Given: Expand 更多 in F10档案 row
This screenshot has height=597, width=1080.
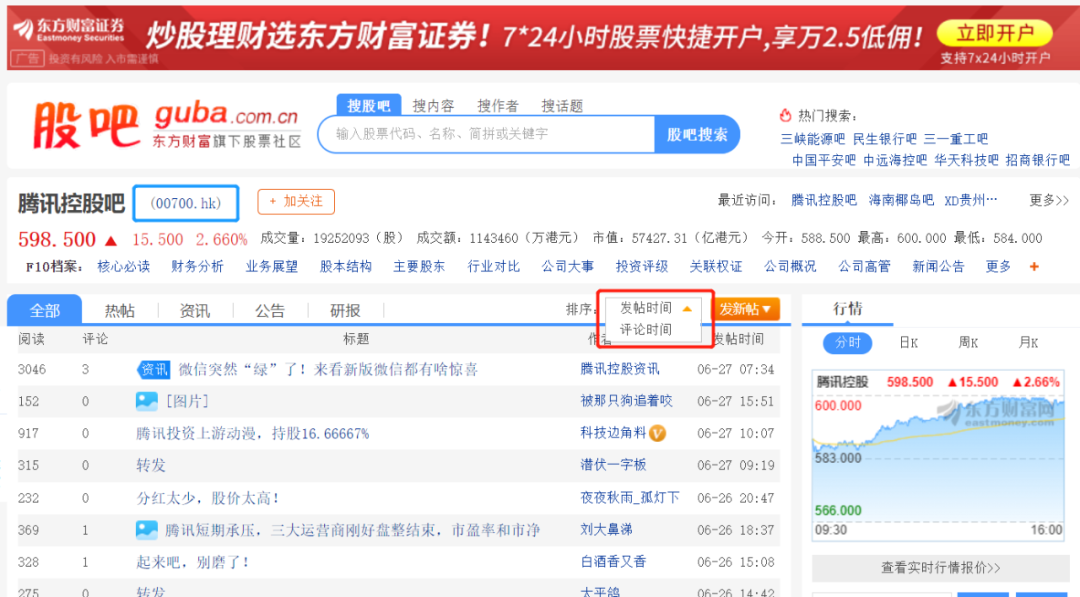Looking at the screenshot, I should pyautogui.click(x=998, y=266).
